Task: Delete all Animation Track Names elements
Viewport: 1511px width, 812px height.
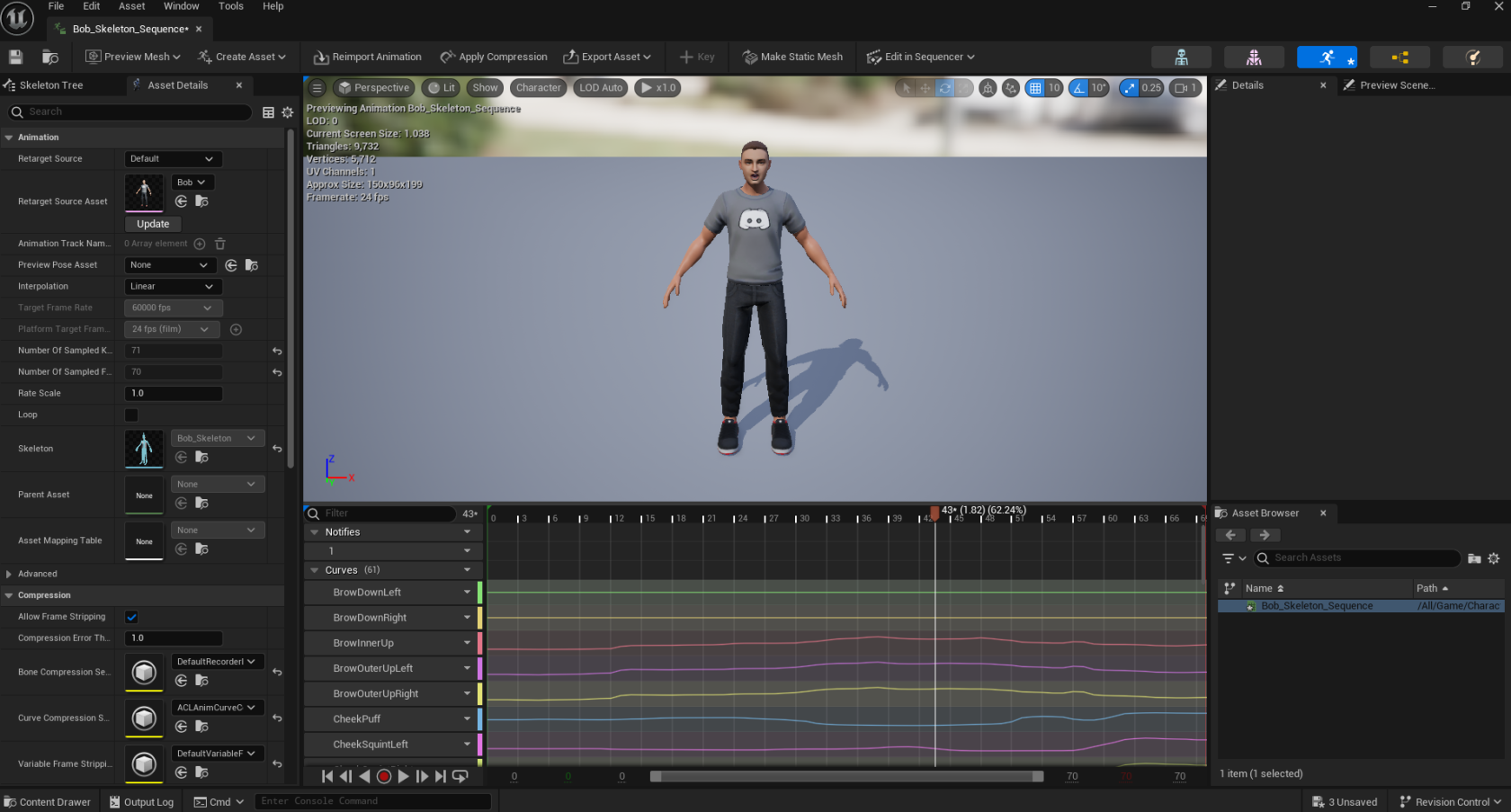Action: point(220,244)
